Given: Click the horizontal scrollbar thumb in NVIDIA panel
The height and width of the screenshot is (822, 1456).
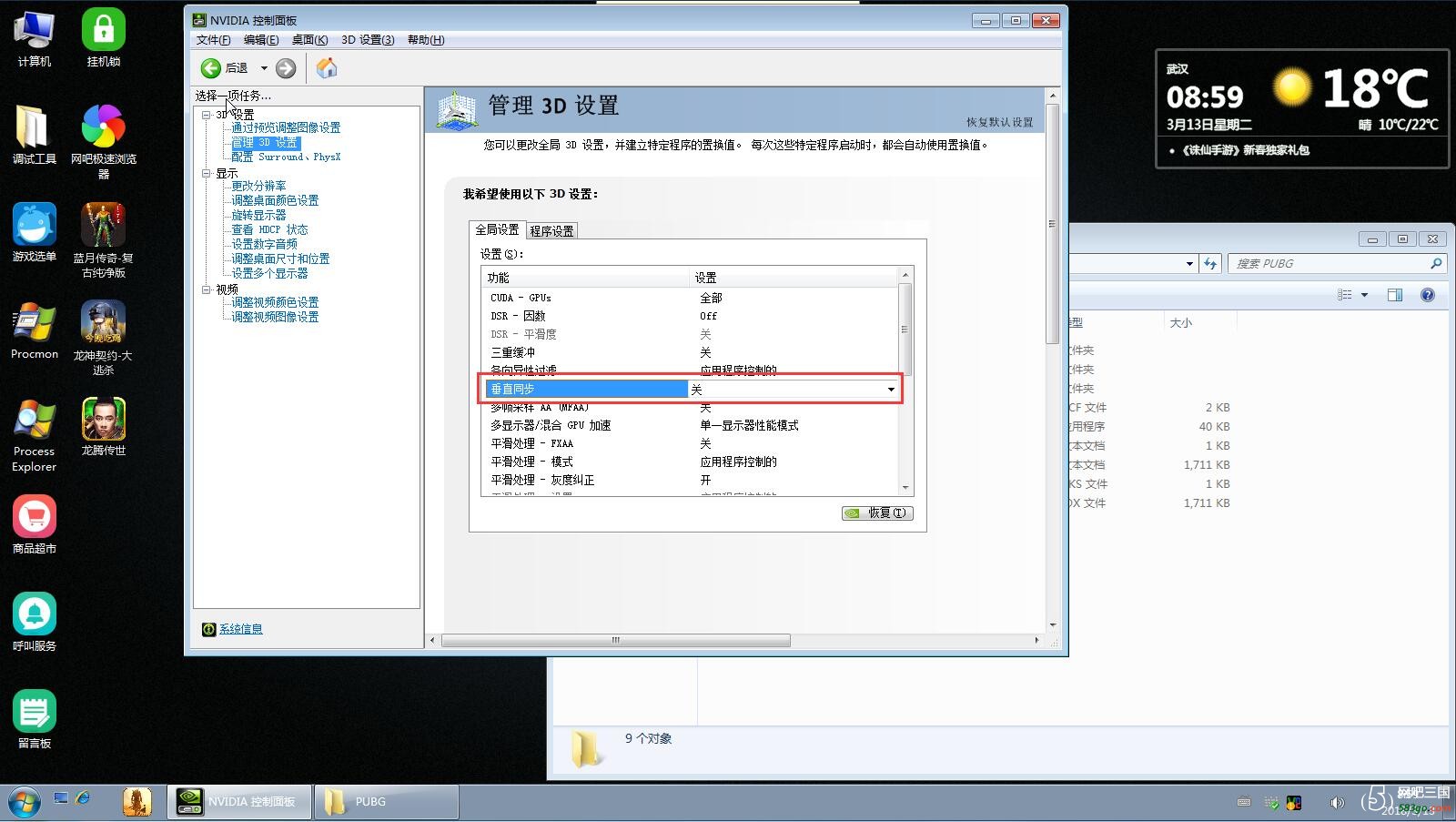Looking at the screenshot, I should (616, 641).
